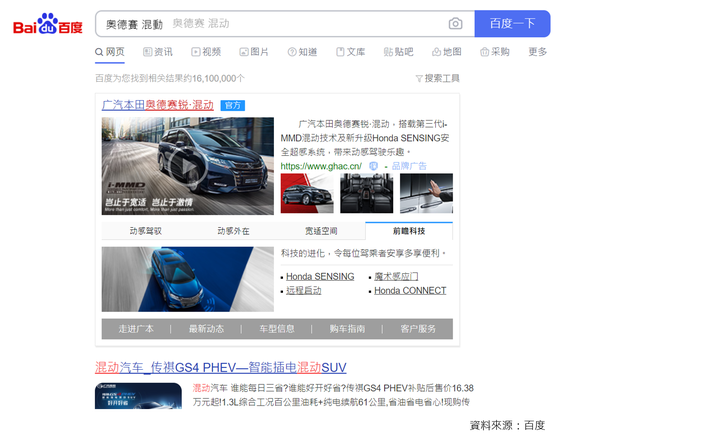Click the shield verification icon
Screen dimensions: 720x439
[x=373, y=166]
